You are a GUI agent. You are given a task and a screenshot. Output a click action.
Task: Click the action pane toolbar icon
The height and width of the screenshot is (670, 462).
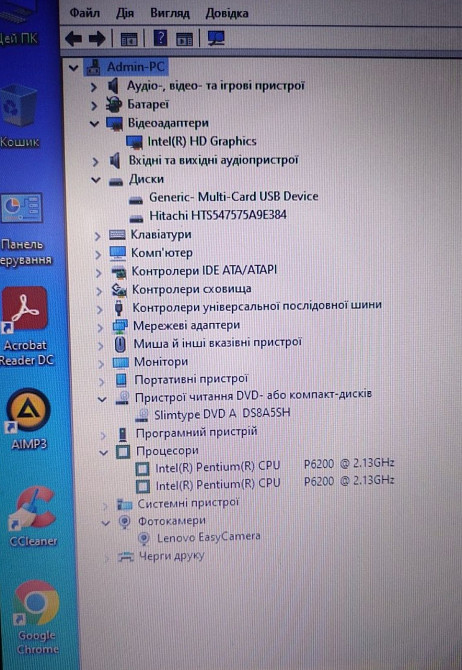[x=185, y=39]
